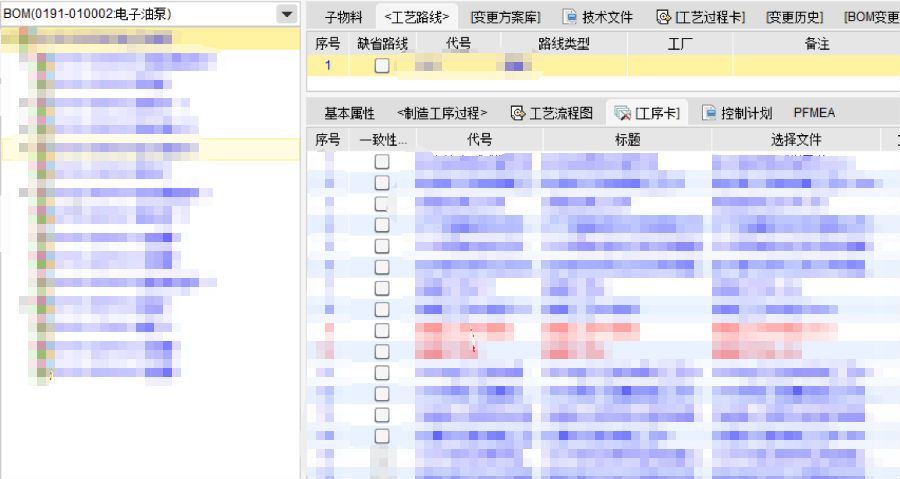The width and height of the screenshot is (900, 479).
Task: Click the 技术文件 tab document icon
Action: point(569,17)
